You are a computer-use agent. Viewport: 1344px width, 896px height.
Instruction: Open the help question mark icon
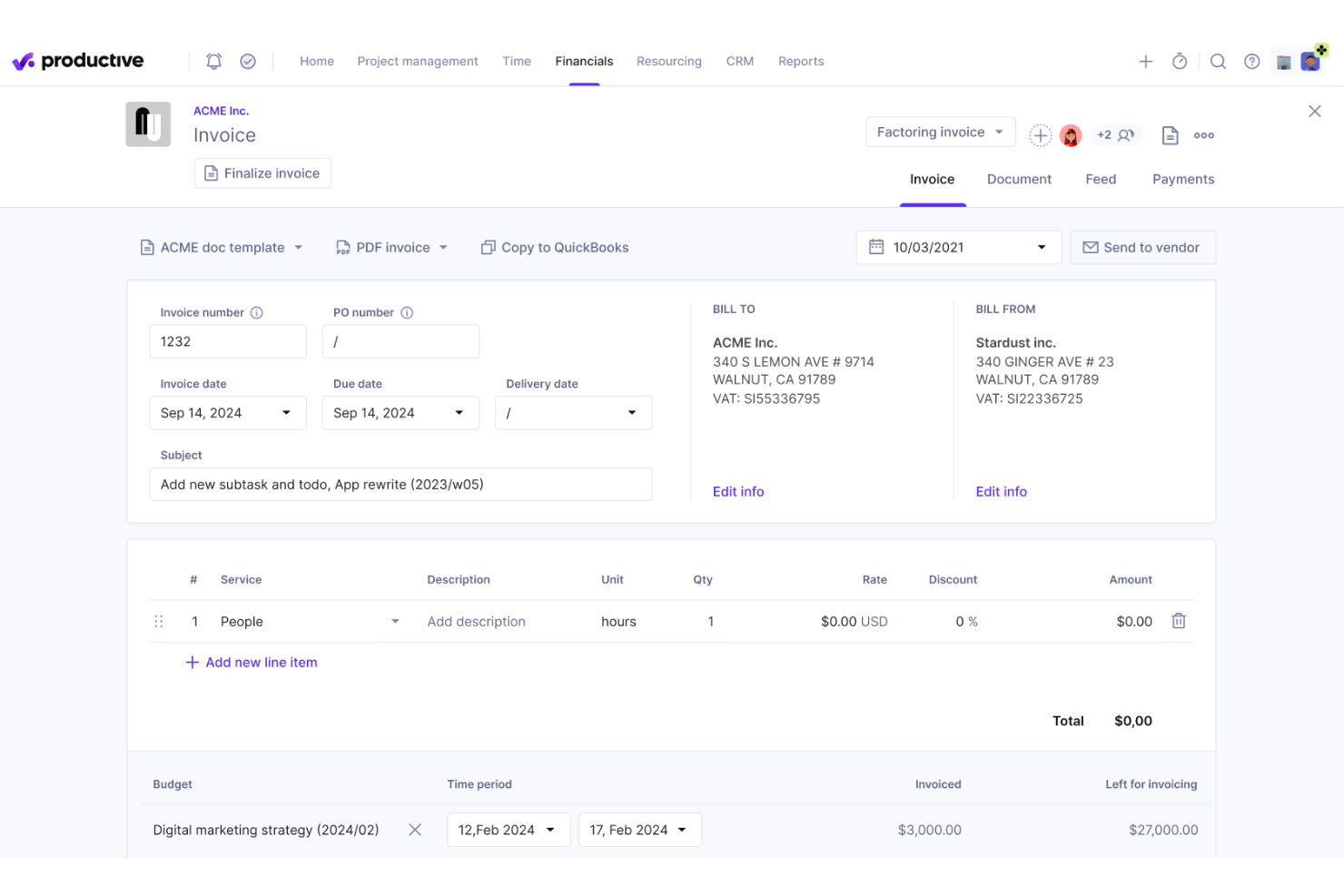pyautogui.click(x=1252, y=61)
